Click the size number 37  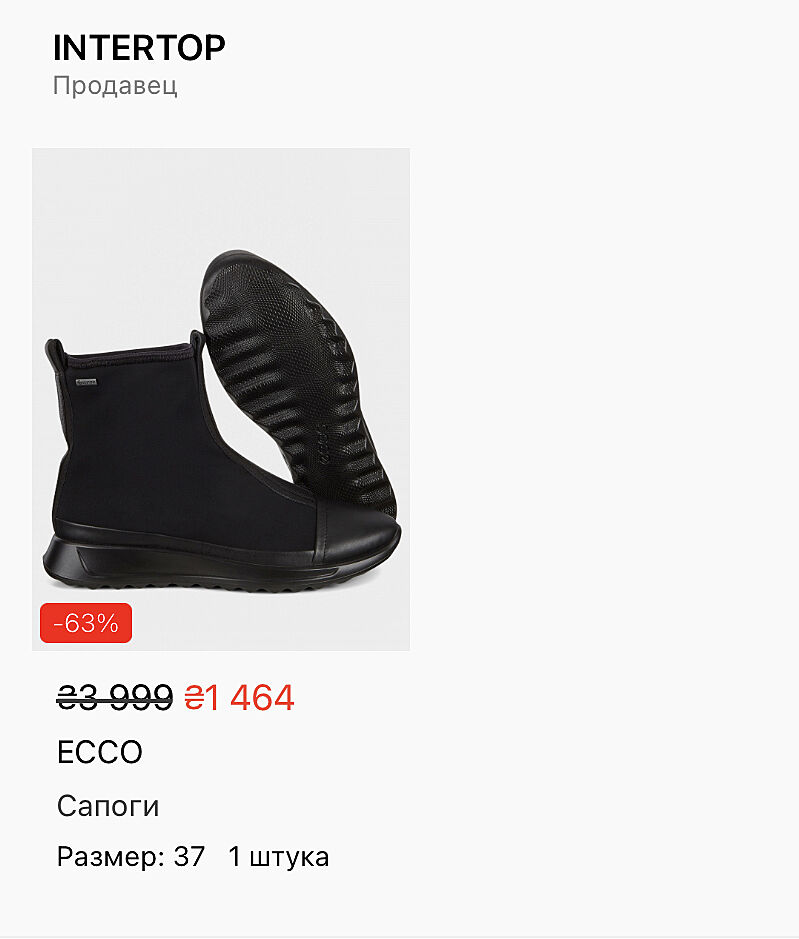point(189,856)
